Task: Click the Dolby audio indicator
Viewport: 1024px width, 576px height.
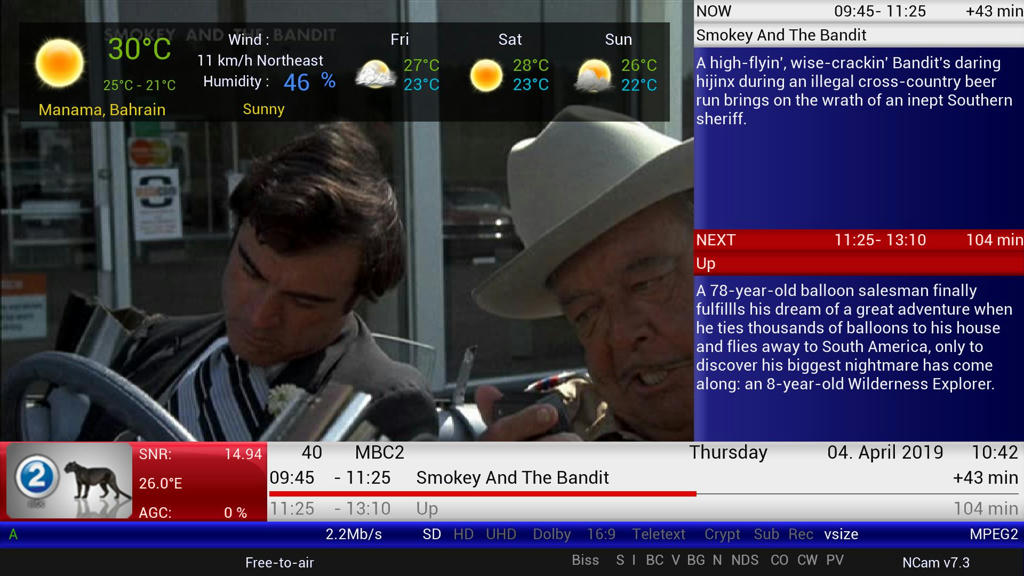Action: coord(552,534)
